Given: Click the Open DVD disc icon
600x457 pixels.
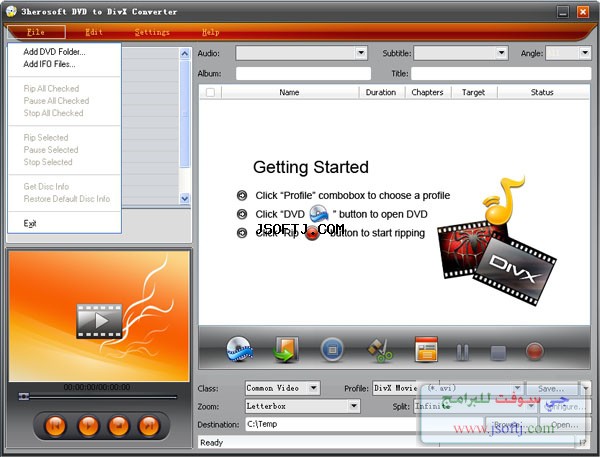Looking at the screenshot, I should [240, 349].
